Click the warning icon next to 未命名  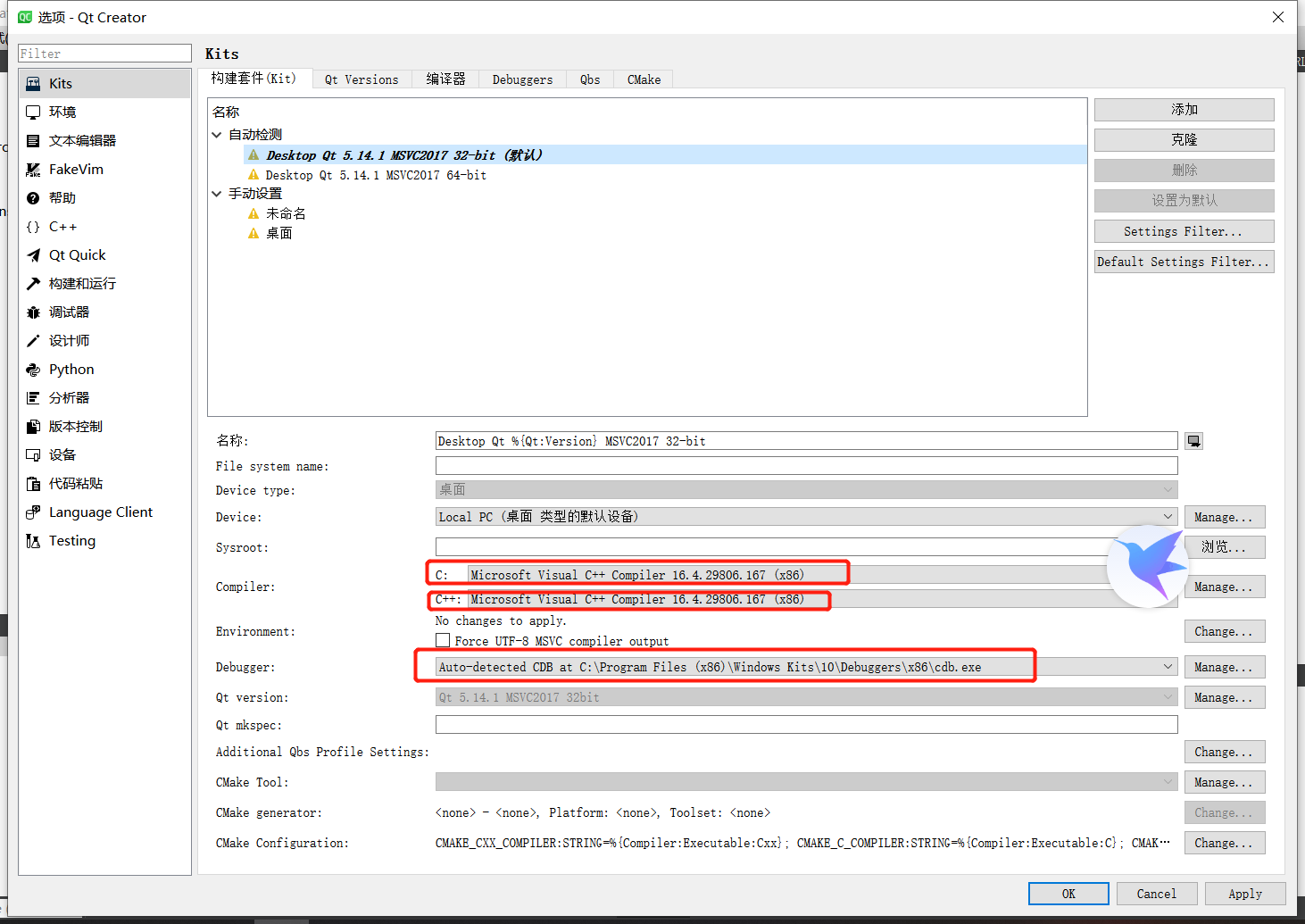pos(254,213)
